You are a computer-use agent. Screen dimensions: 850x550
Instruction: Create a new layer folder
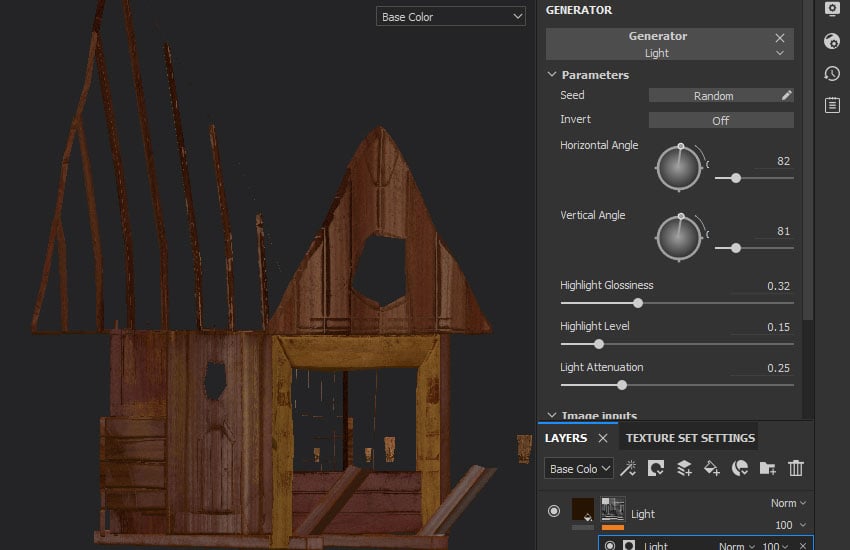coord(768,468)
